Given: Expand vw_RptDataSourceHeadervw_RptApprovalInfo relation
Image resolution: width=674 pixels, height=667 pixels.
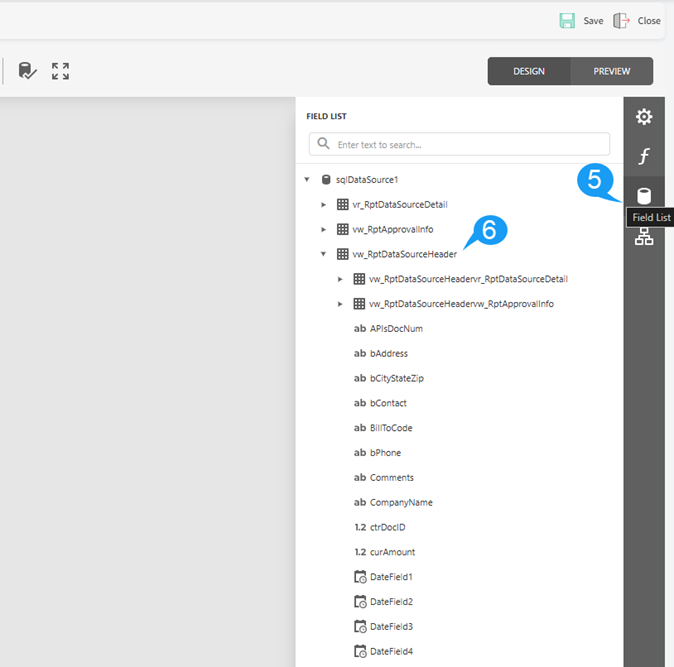Looking at the screenshot, I should pos(340,304).
